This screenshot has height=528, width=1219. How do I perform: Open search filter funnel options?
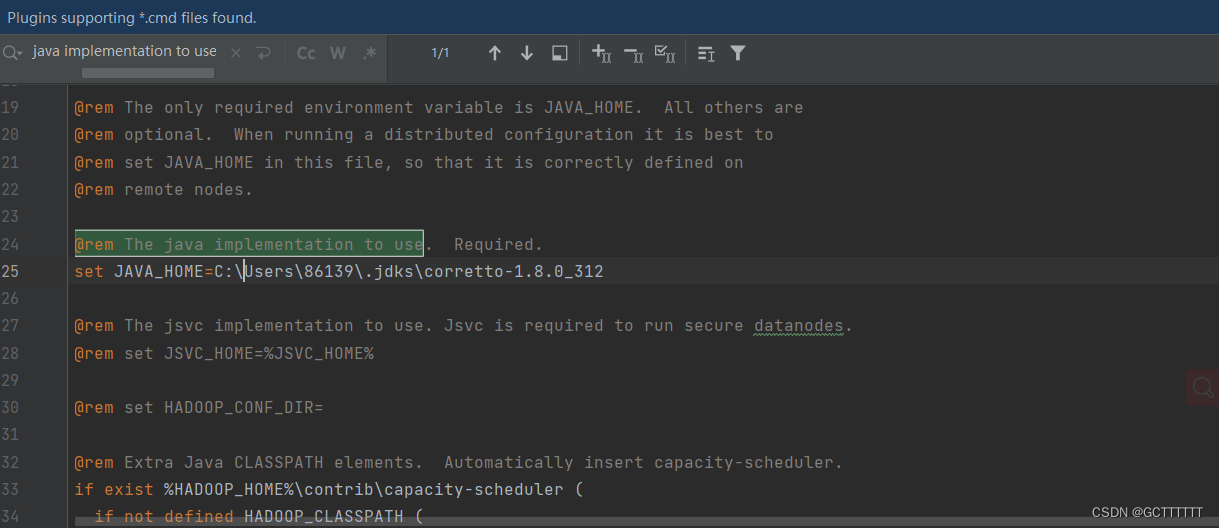click(738, 53)
